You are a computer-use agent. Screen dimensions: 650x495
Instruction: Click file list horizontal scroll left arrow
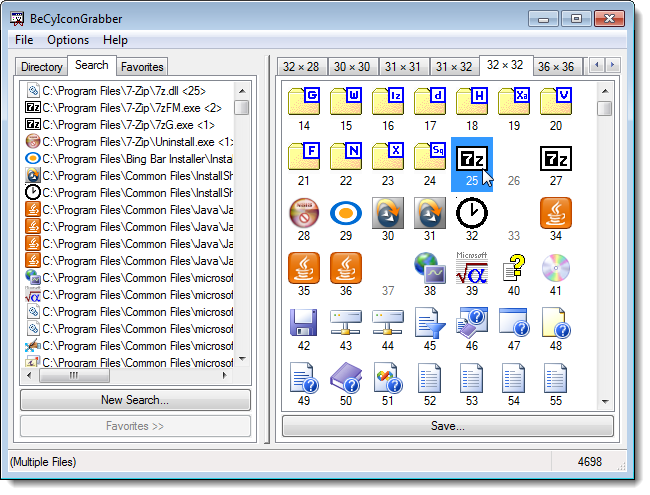tap(29, 376)
